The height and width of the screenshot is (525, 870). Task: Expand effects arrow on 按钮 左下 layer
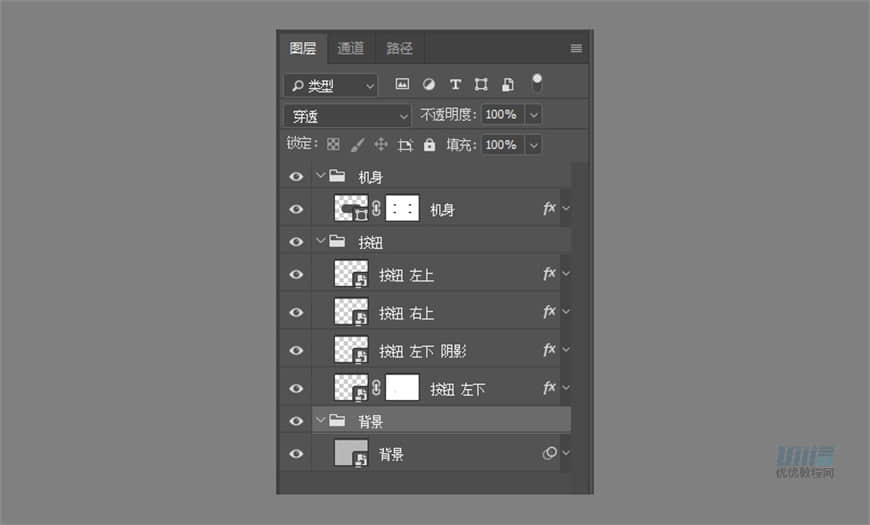tap(566, 387)
